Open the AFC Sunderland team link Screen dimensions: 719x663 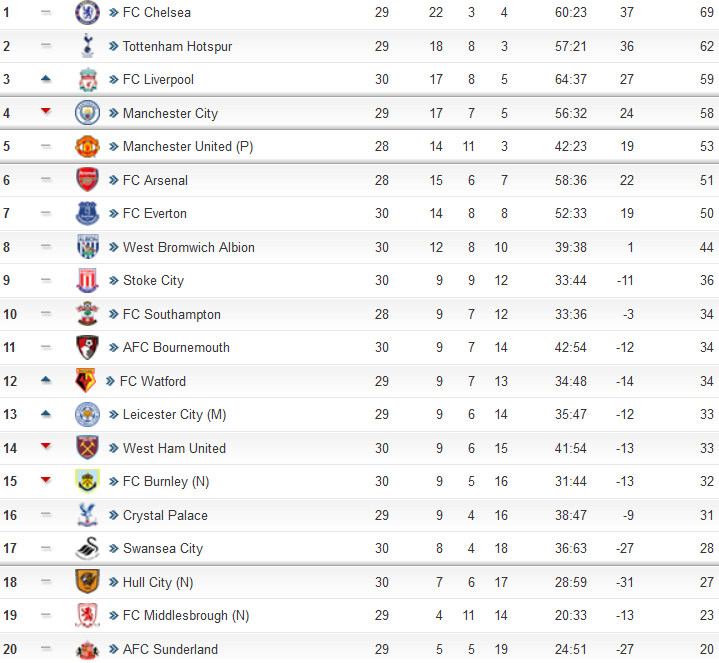point(170,649)
